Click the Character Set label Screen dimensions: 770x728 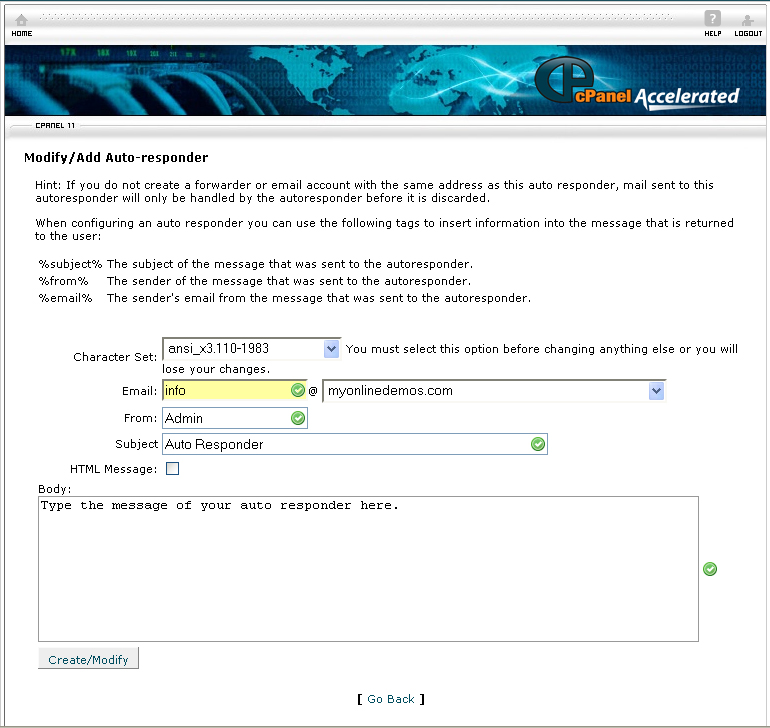[x=115, y=357]
